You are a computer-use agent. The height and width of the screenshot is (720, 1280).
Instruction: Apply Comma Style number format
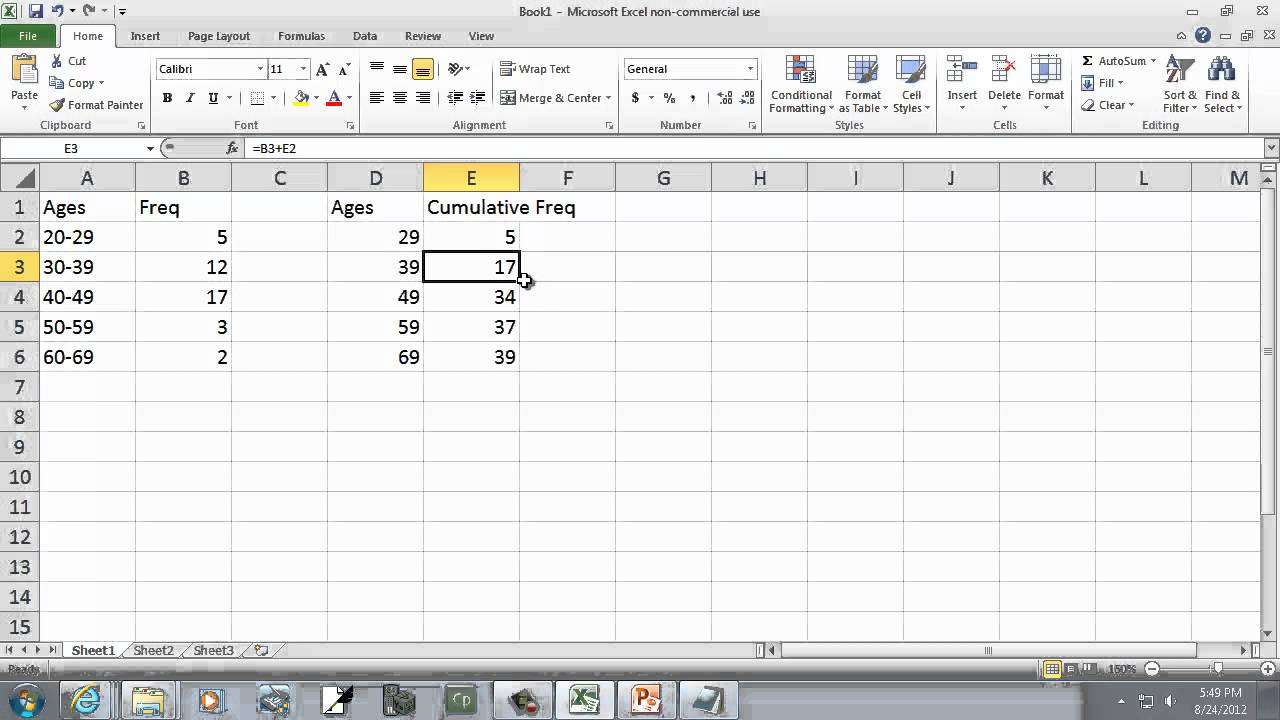(x=692, y=98)
